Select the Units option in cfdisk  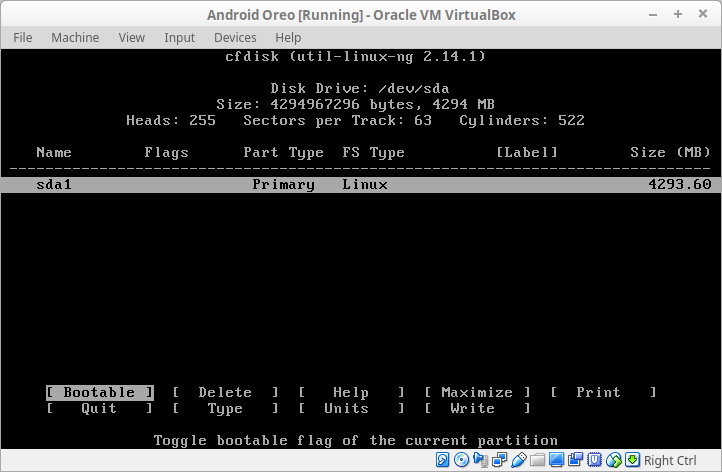(x=351, y=408)
